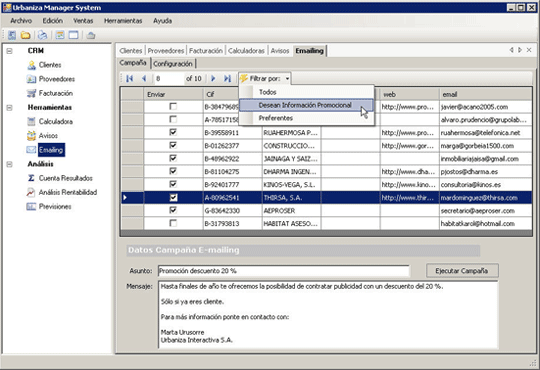Viewport: 540px width, 370px height.
Task: Switch to the Configuración sub-tab
Action: click(173, 64)
